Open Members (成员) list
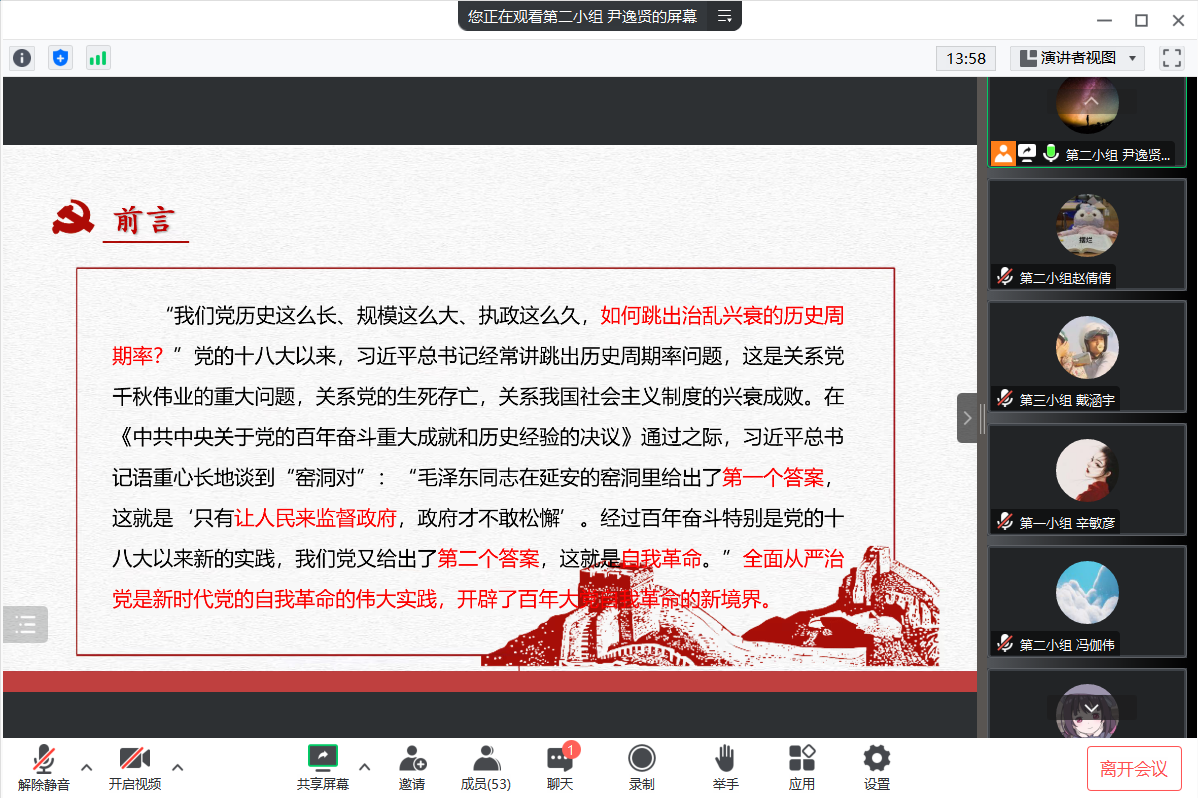This screenshot has height=798, width=1198. (486, 768)
